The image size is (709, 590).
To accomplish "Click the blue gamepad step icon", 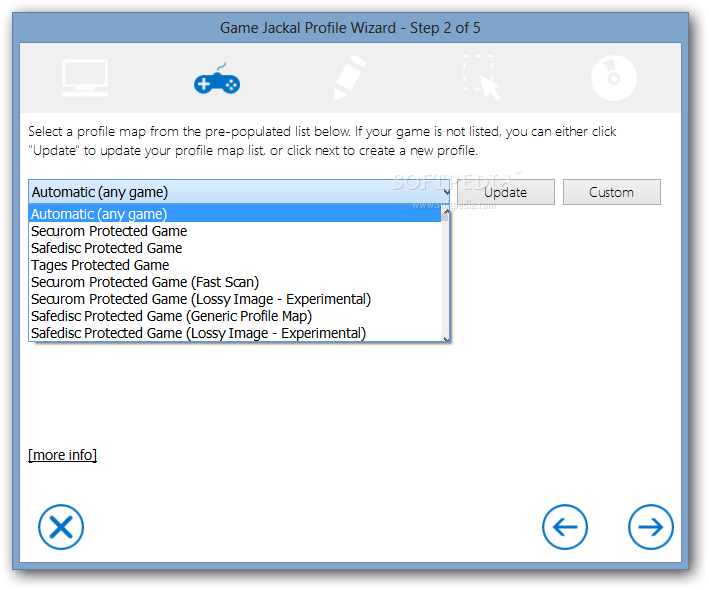I will (x=217, y=79).
